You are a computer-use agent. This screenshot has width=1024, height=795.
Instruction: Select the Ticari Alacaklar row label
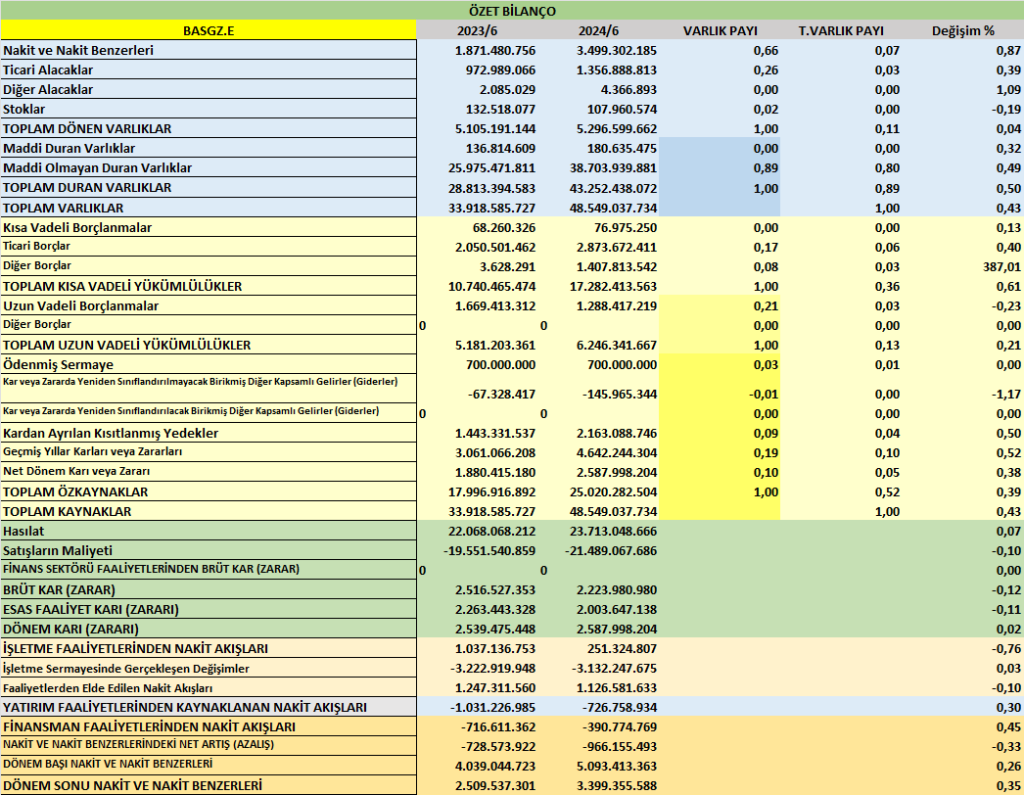(x=48, y=70)
